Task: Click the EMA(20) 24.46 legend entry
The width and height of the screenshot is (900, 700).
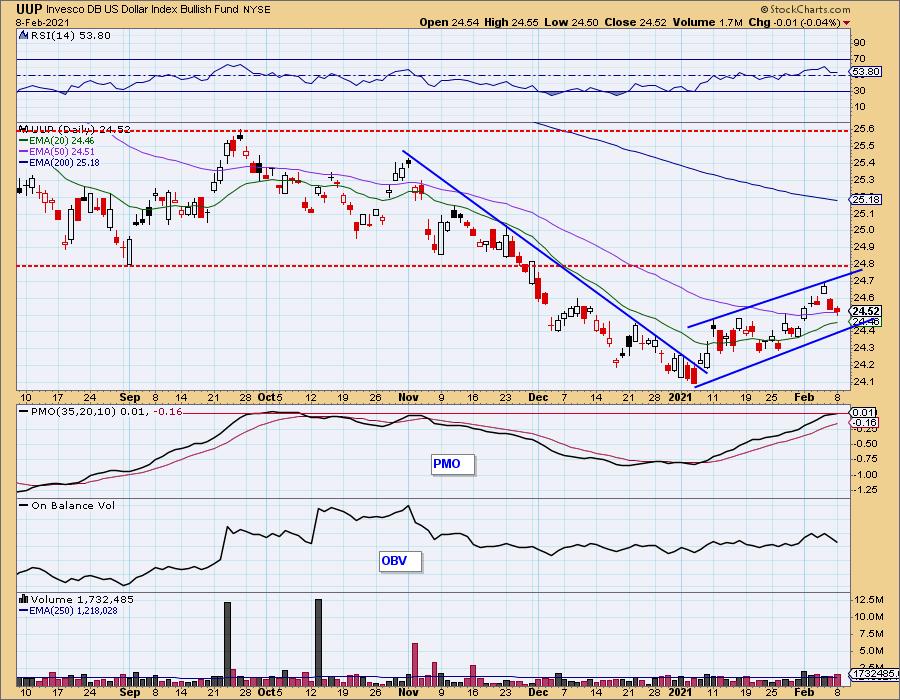Action: tap(57, 141)
